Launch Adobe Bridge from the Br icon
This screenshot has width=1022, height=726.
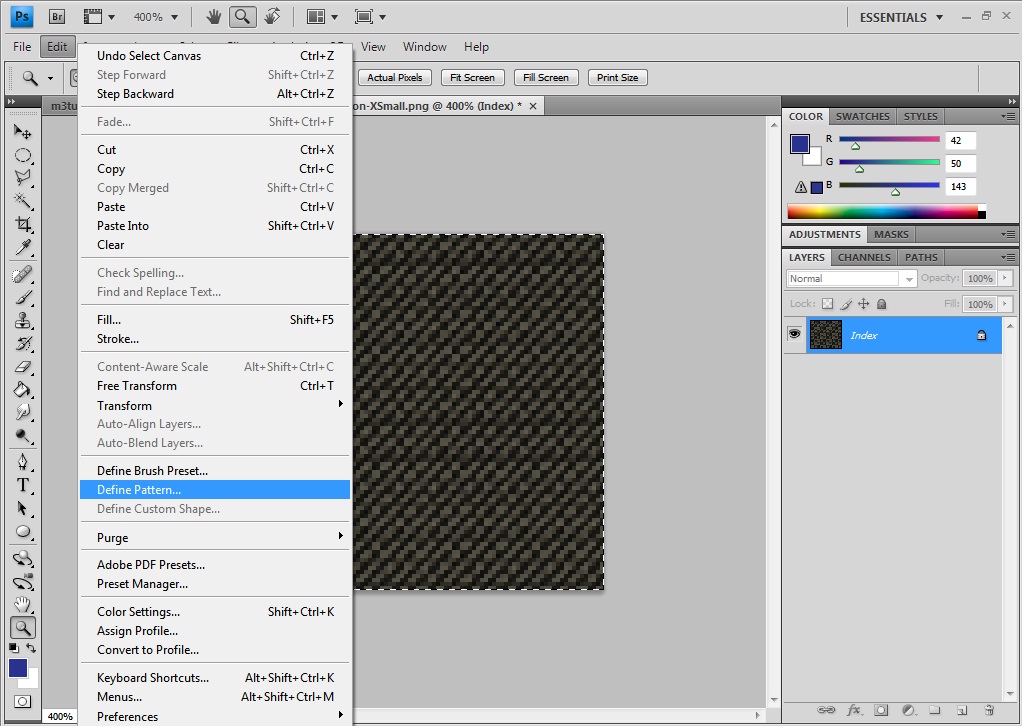tap(56, 17)
